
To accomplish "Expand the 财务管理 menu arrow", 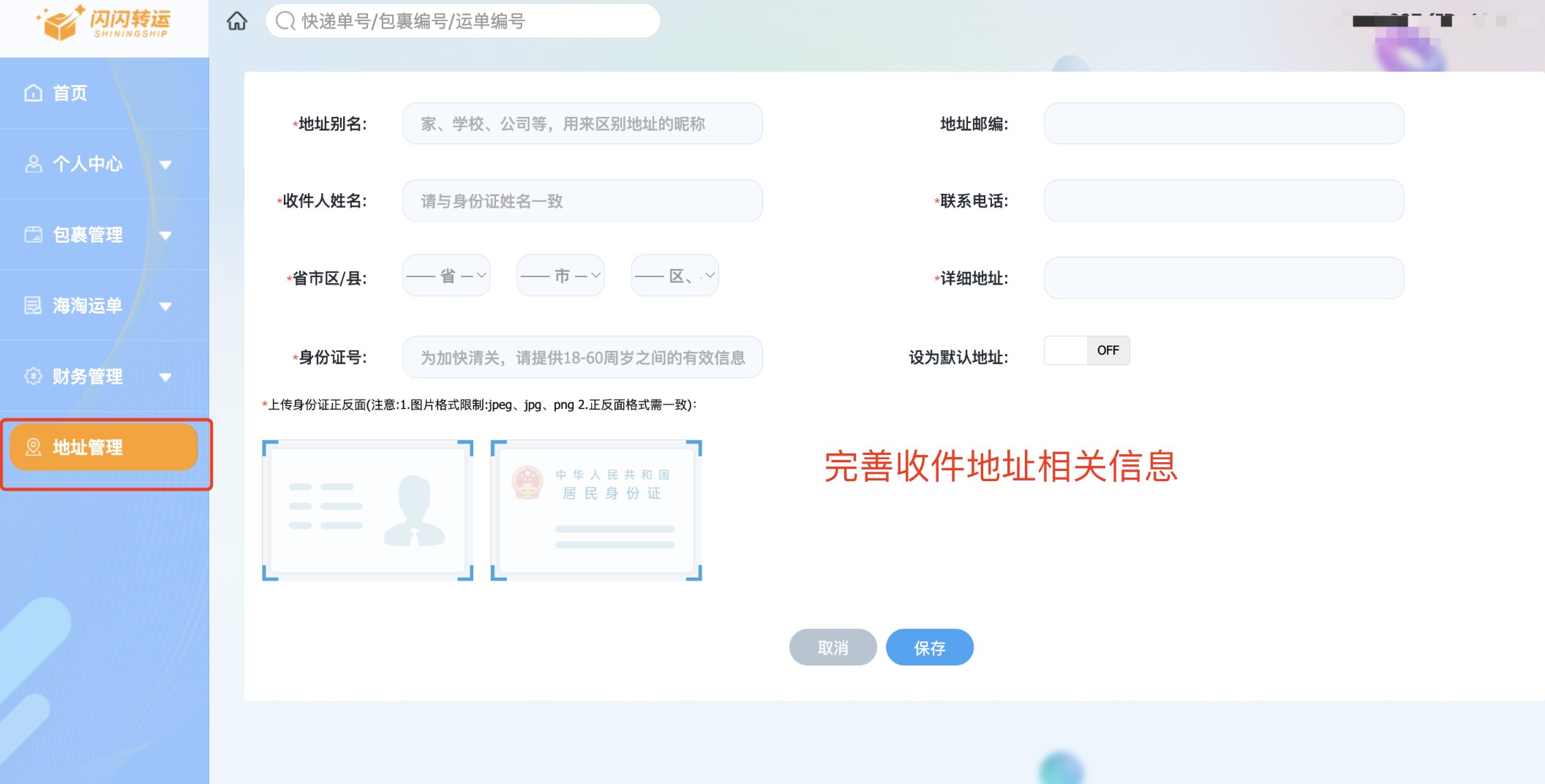I will [x=165, y=377].
